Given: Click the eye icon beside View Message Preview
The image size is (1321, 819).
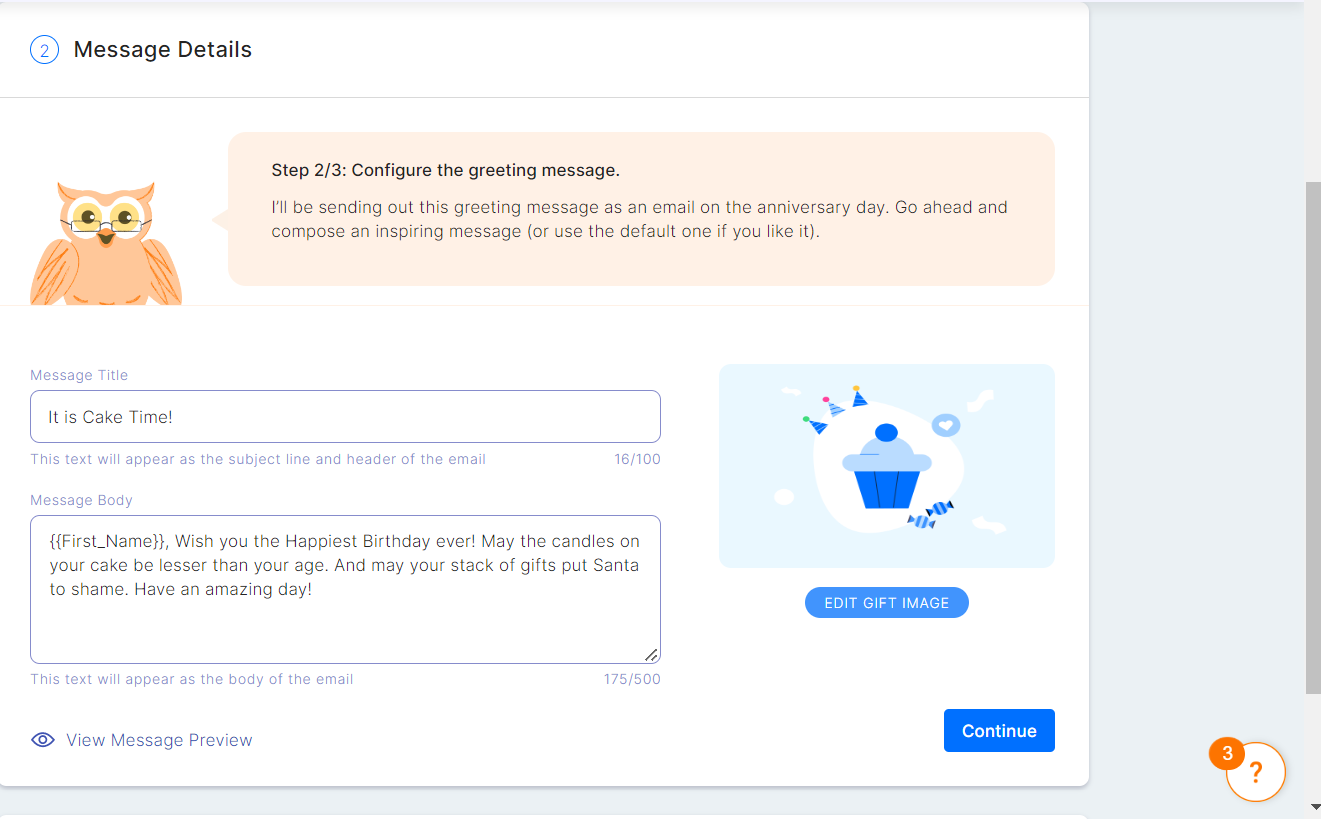Looking at the screenshot, I should click(43, 740).
